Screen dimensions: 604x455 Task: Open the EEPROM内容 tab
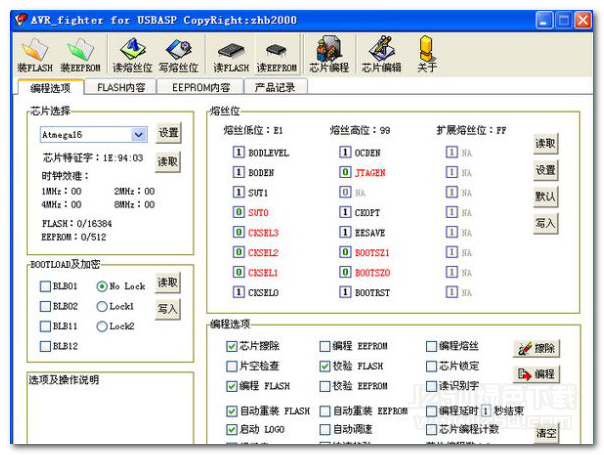tap(201, 87)
